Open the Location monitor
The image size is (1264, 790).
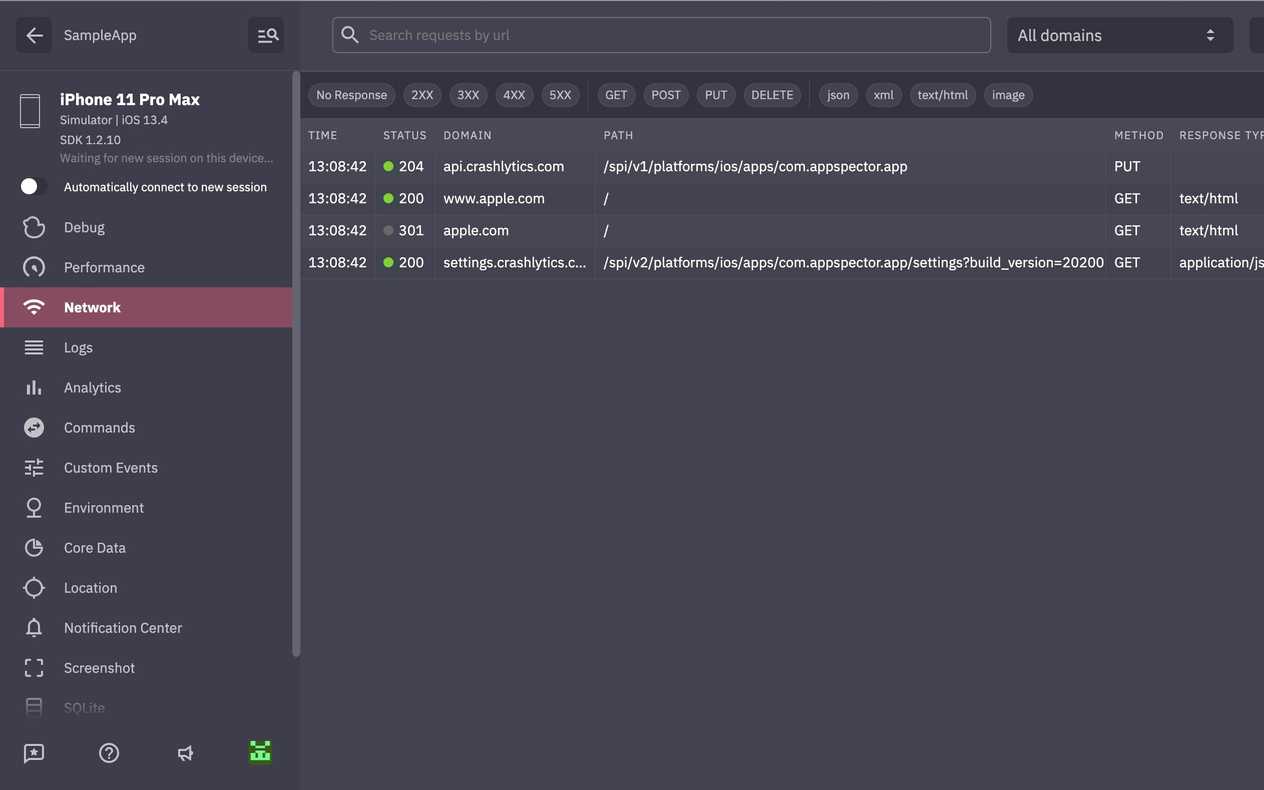click(x=90, y=588)
